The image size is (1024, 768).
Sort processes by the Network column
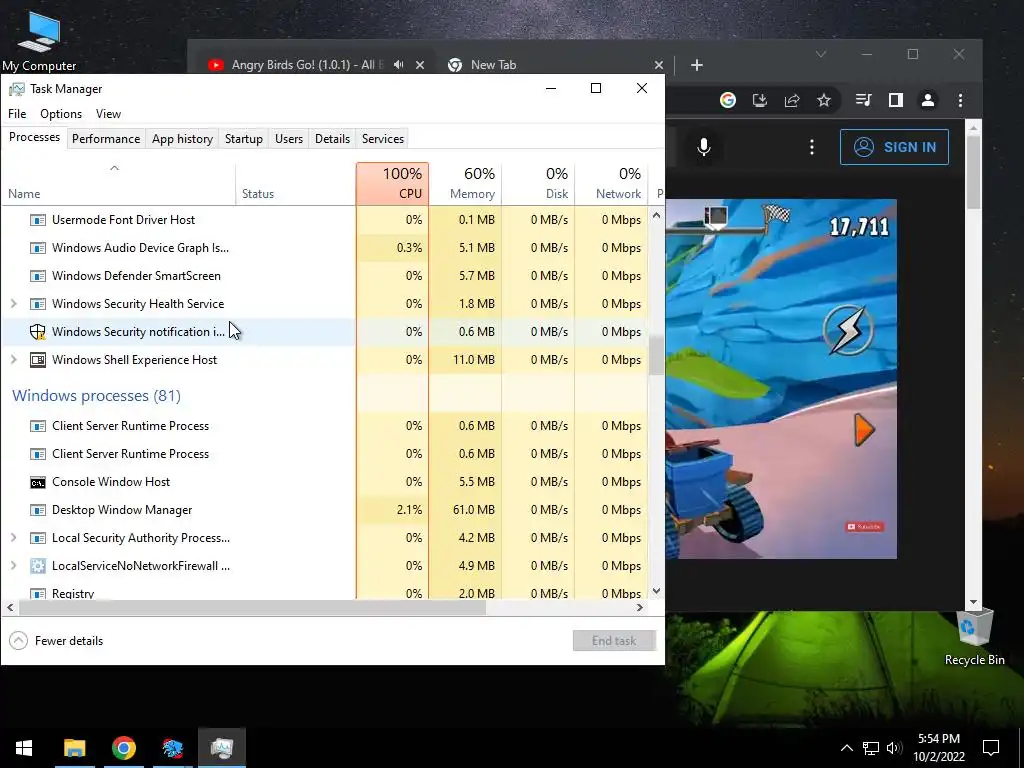pos(611,184)
